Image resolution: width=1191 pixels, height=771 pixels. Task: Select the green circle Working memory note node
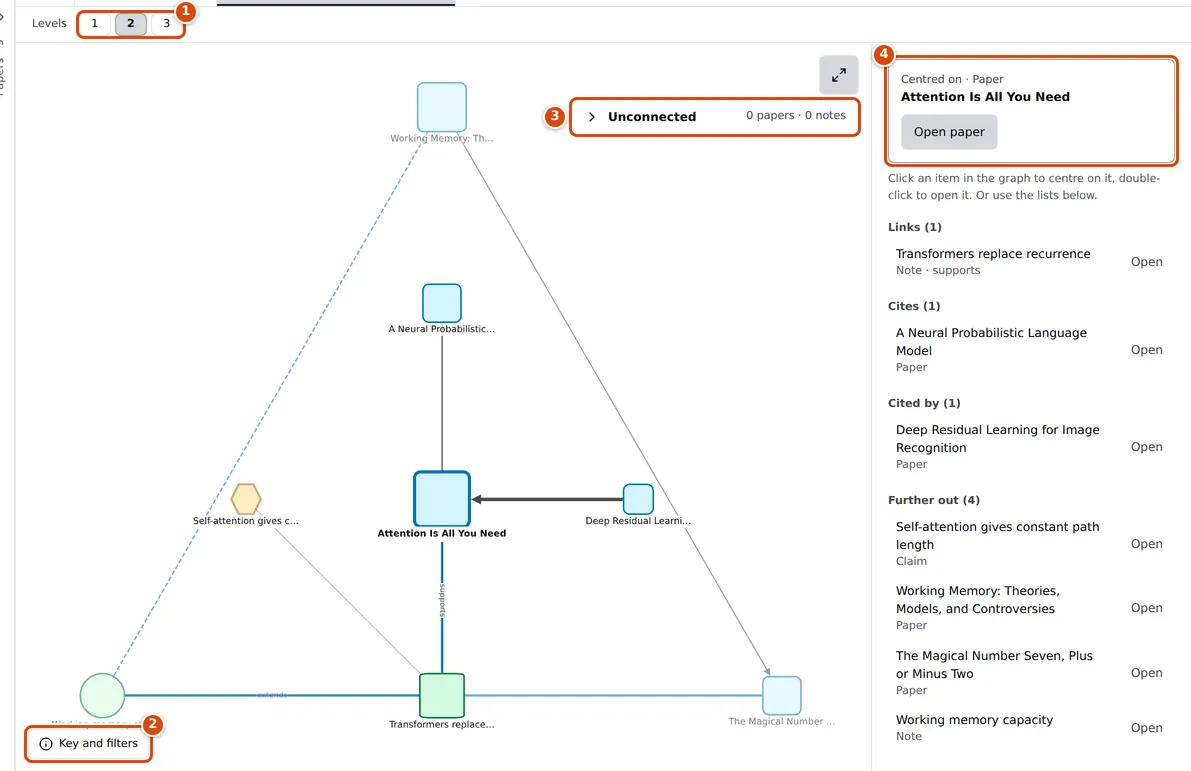tap(103, 695)
